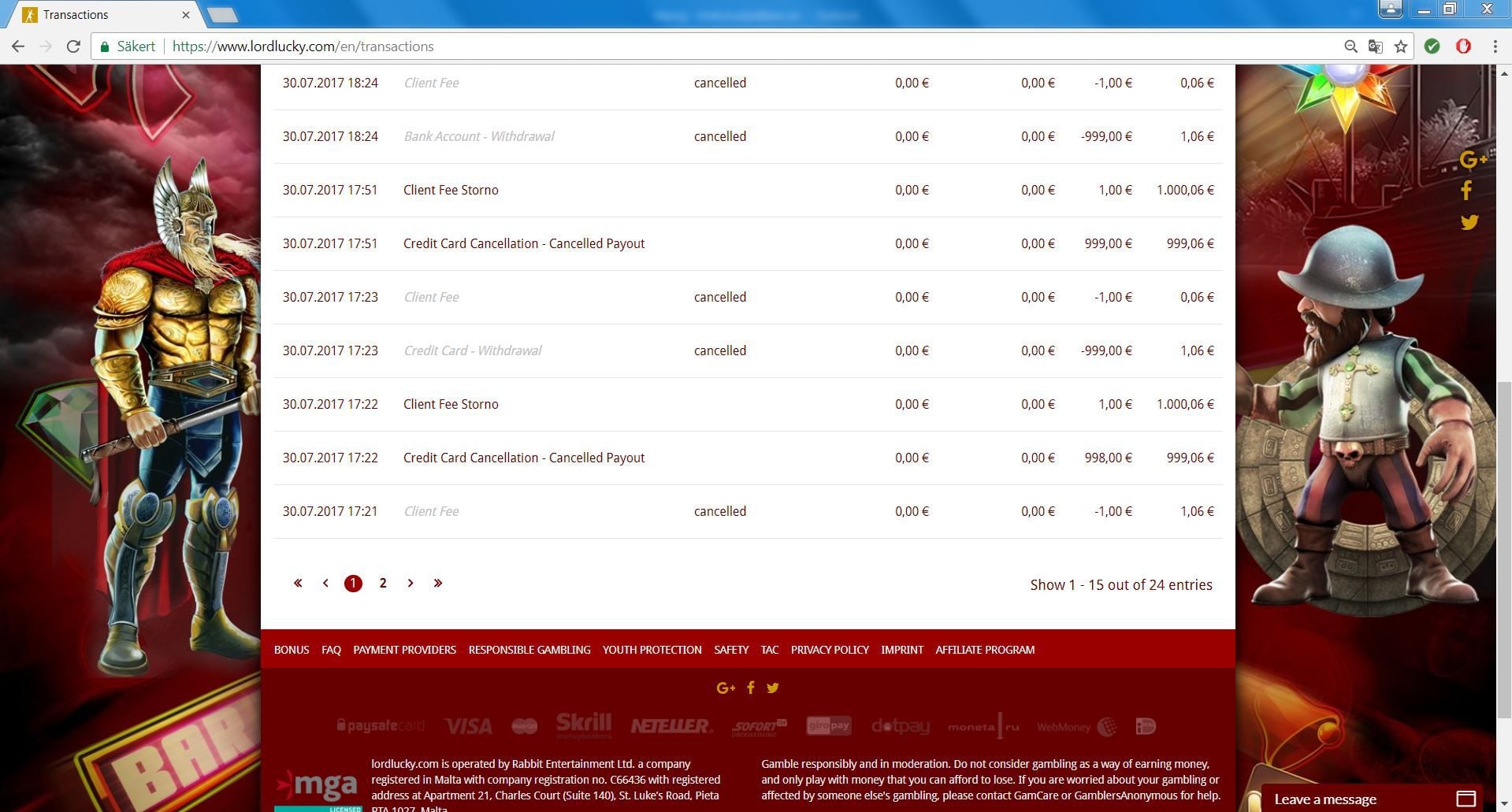This screenshot has width=1512, height=812.
Task: Click the WebMoney logo in footer
Action: [1077, 726]
